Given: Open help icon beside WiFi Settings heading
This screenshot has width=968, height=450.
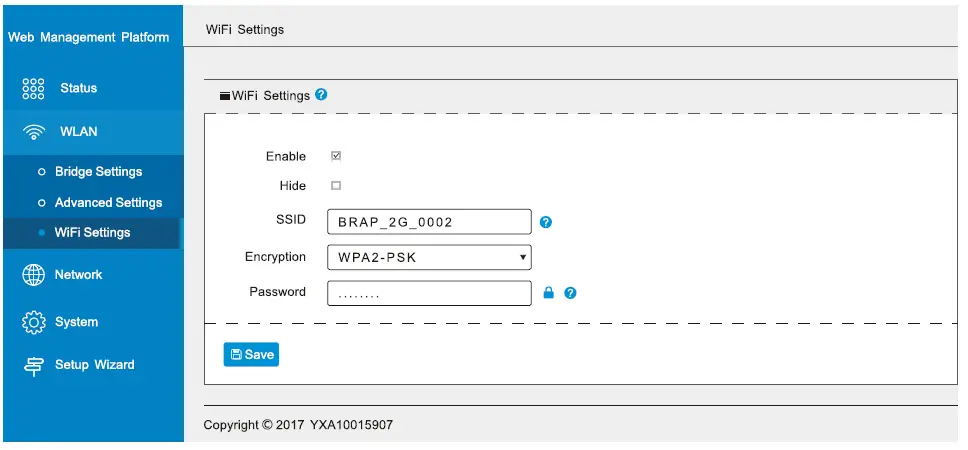Looking at the screenshot, I should [321, 95].
